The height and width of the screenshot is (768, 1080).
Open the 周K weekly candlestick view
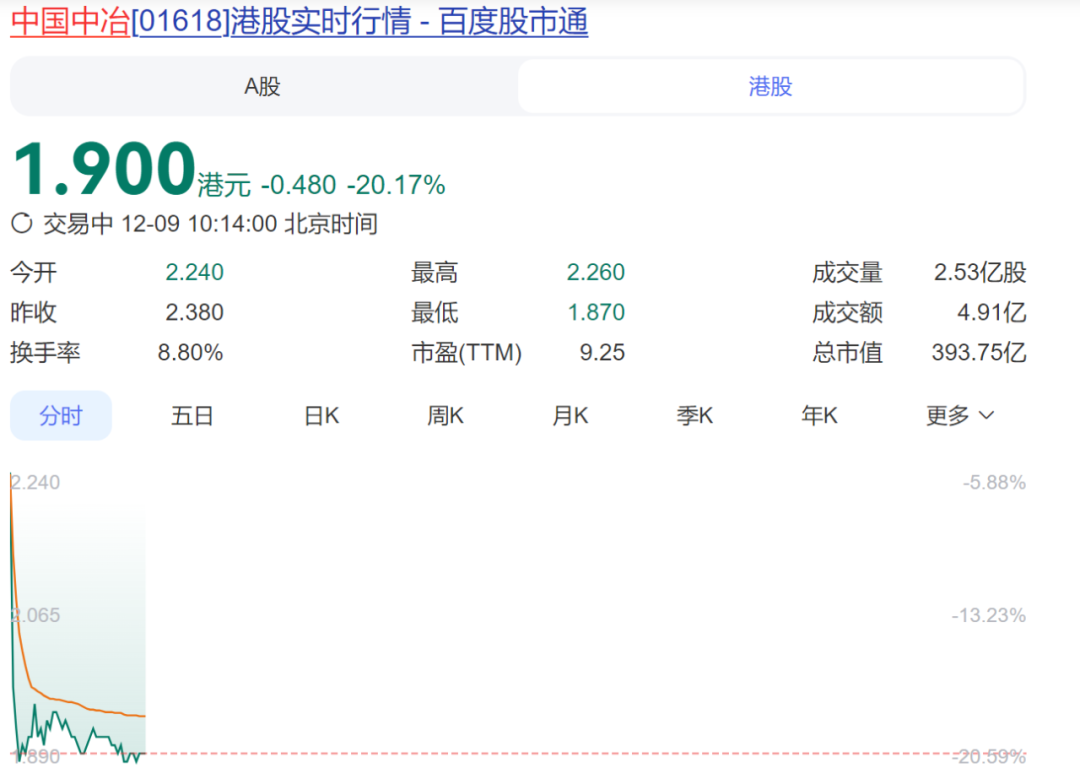click(x=444, y=415)
